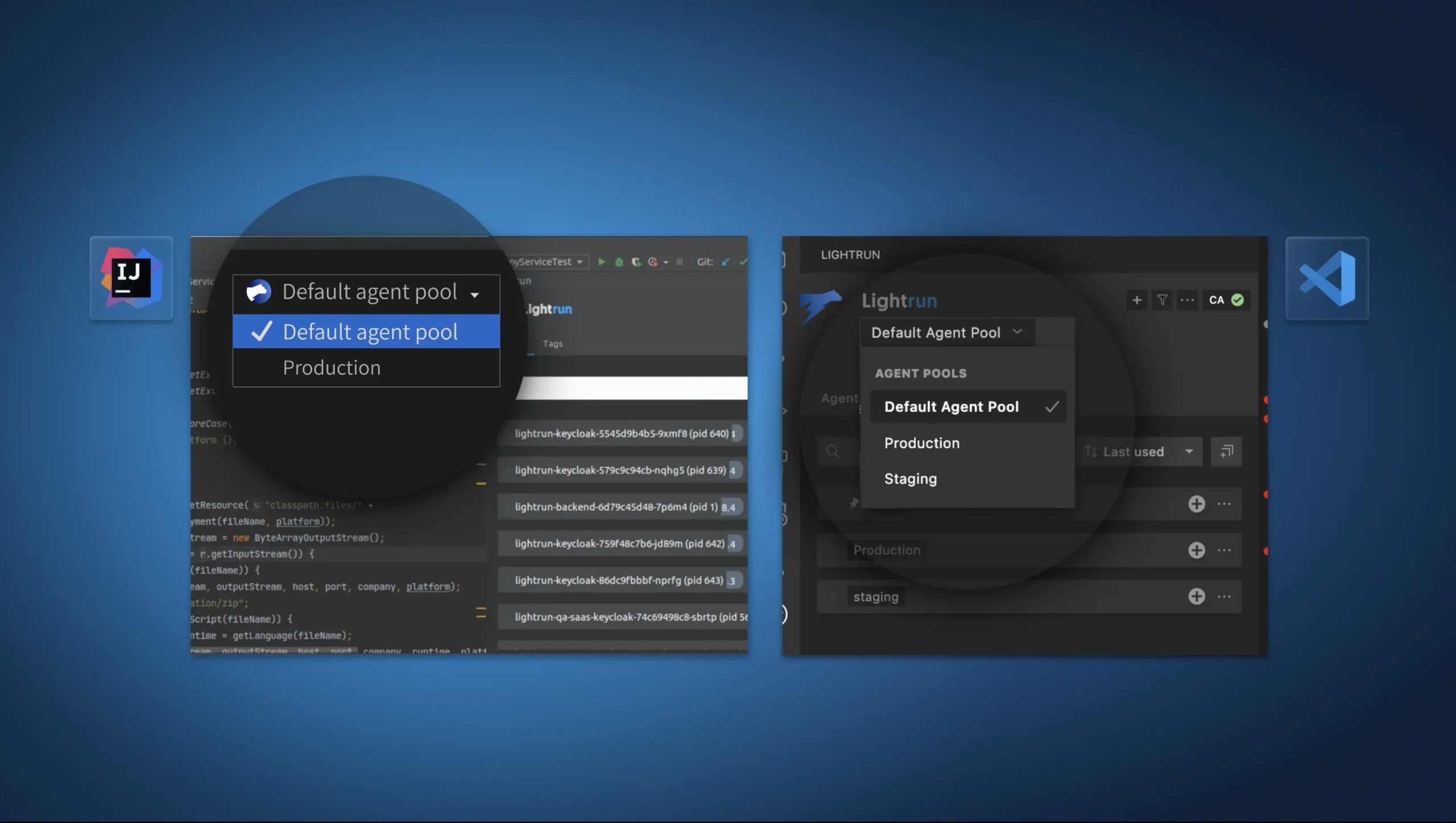
Task: Click code line with getLanguage(fileName)
Action: point(272,635)
